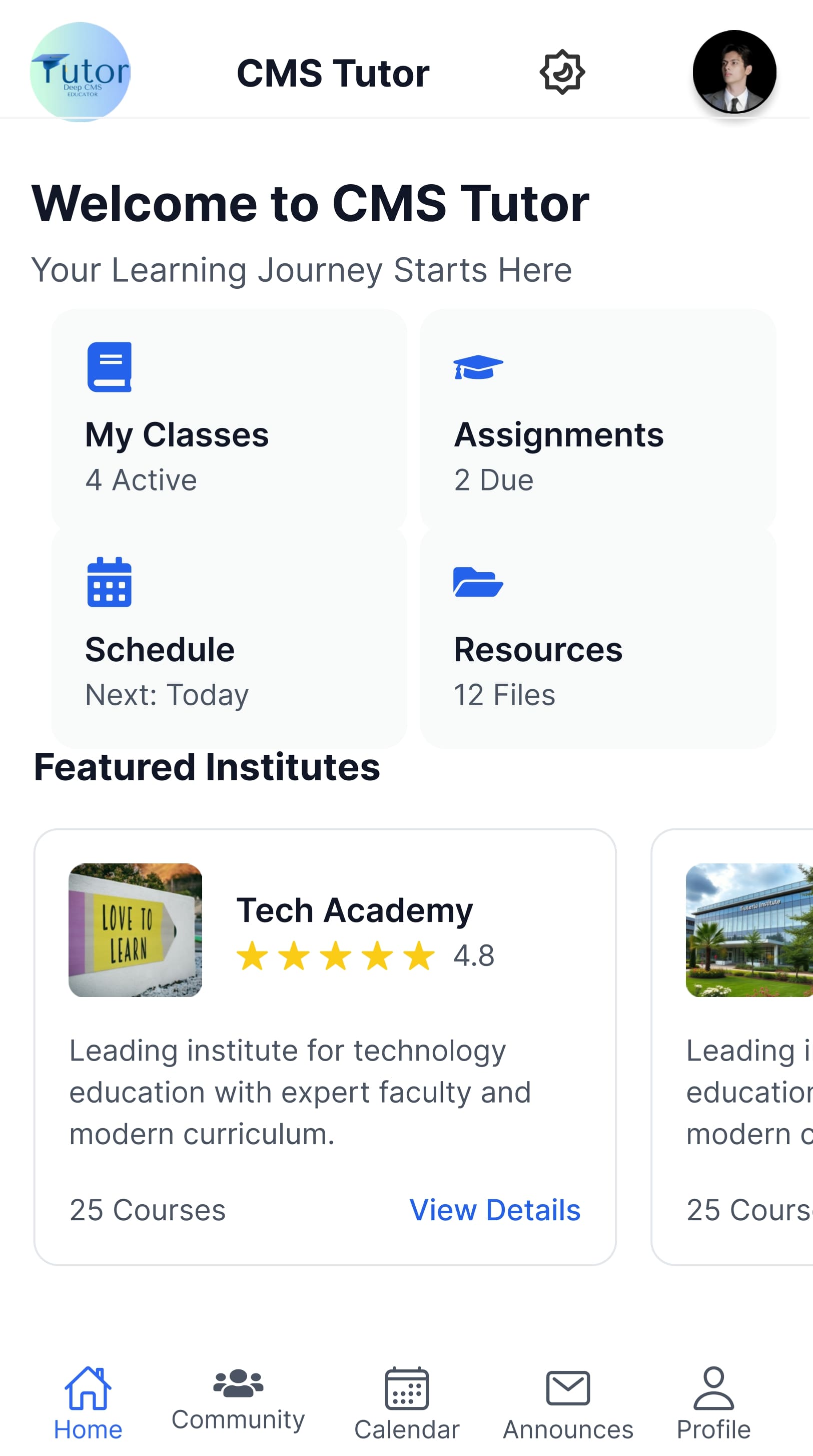The width and height of the screenshot is (813, 1456).
Task: Open the user profile avatar photo
Action: click(x=733, y=71)
